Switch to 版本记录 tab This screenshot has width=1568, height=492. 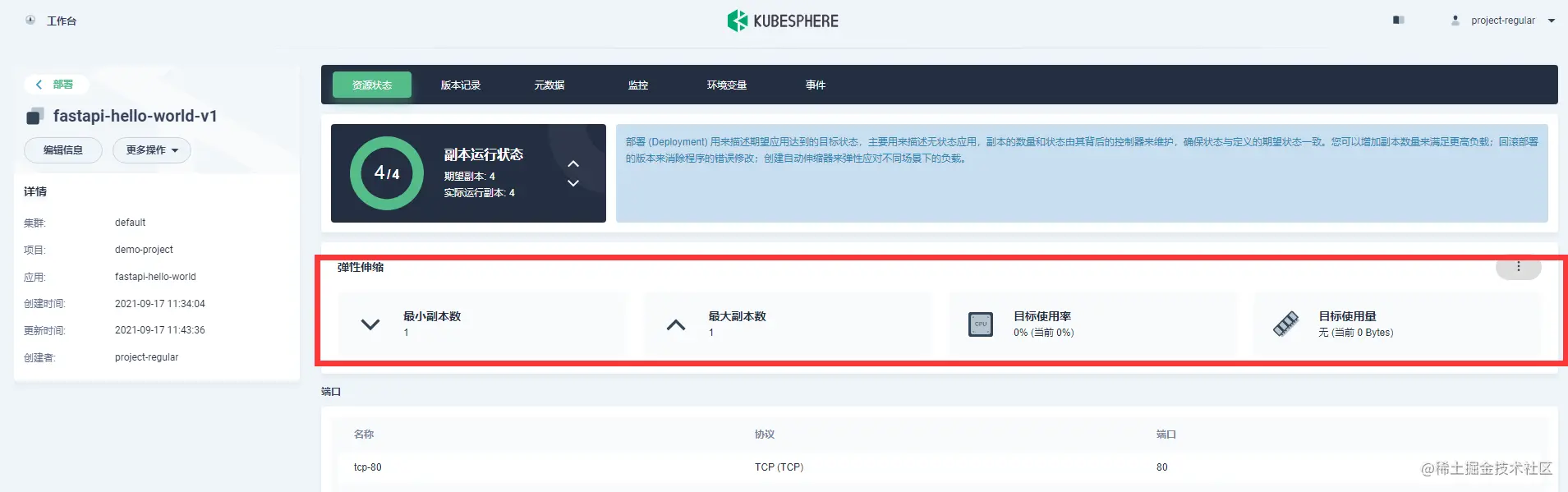pos(461,85)
